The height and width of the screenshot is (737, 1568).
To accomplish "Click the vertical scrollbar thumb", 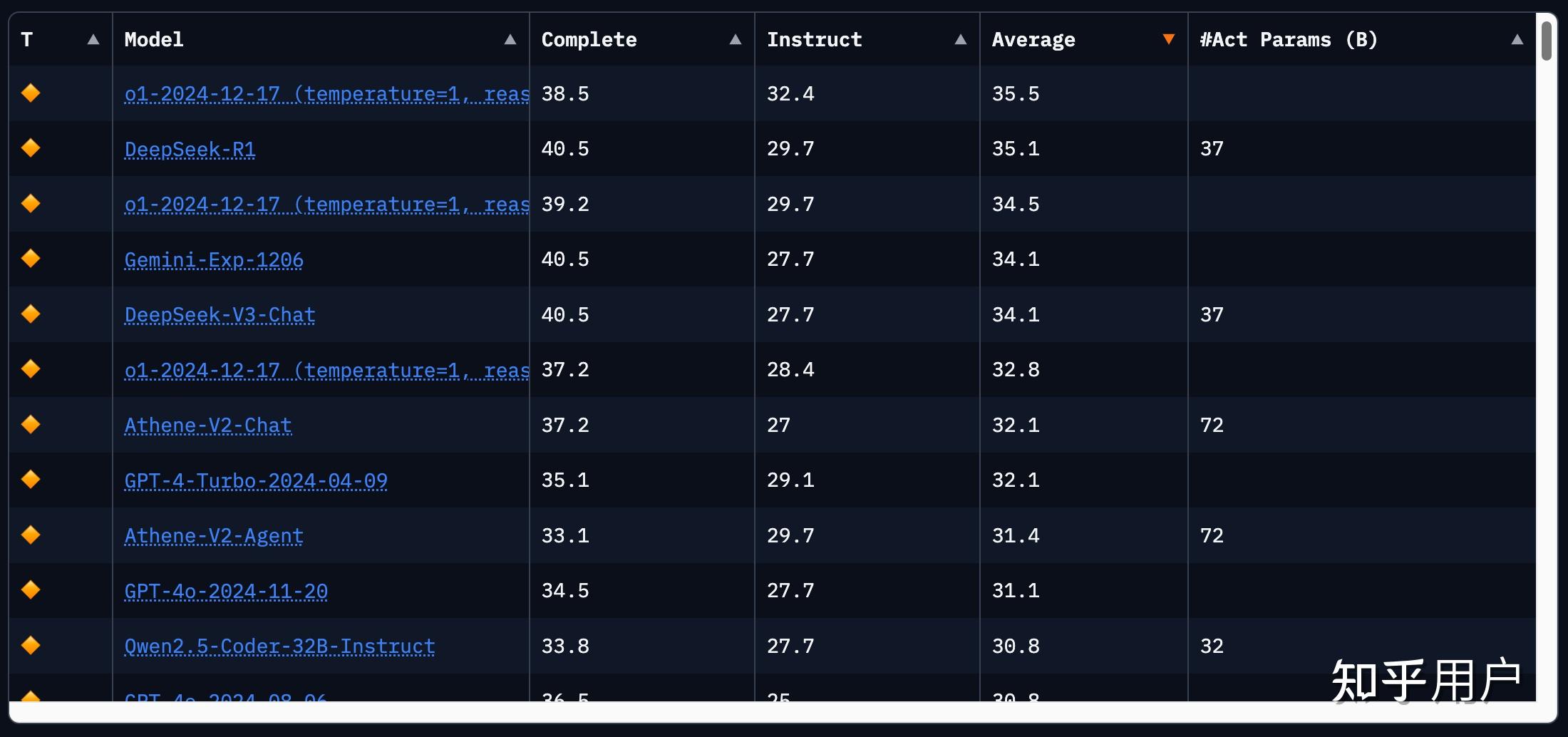I will coord(1546,41).
